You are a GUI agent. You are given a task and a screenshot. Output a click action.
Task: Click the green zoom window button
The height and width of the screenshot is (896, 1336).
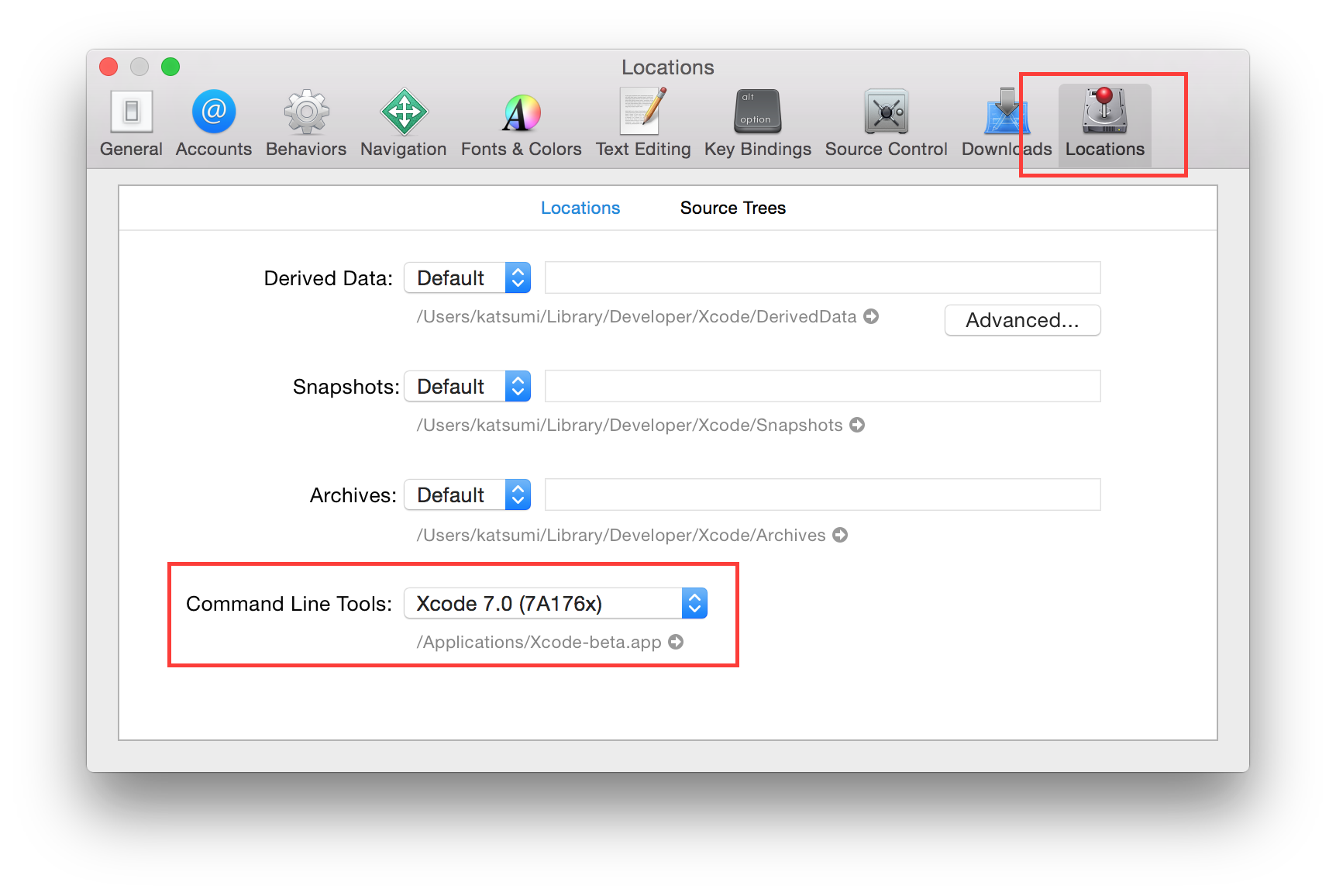tap(170, 67)
